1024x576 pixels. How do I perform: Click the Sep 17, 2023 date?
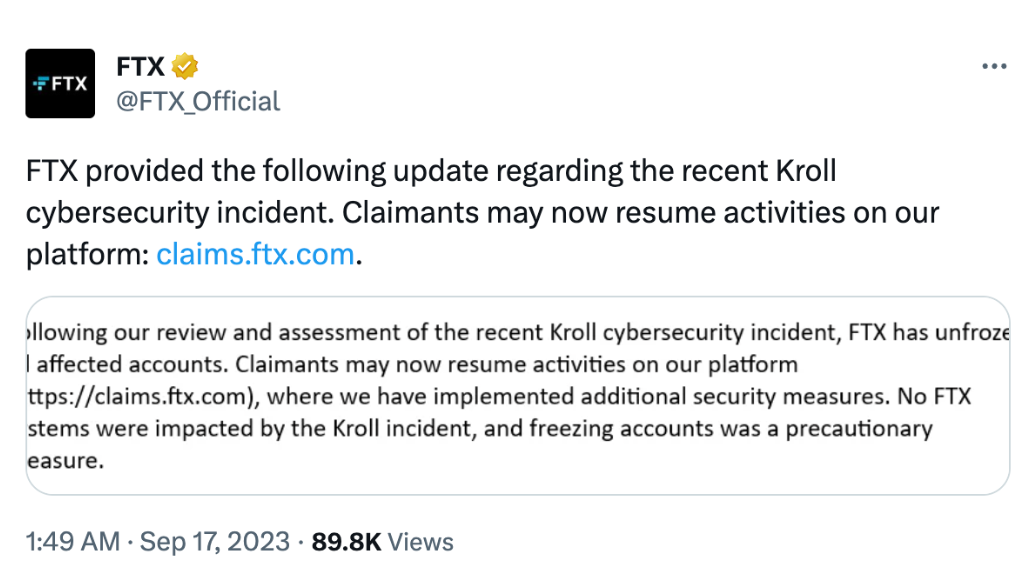(x=215, y=542)
